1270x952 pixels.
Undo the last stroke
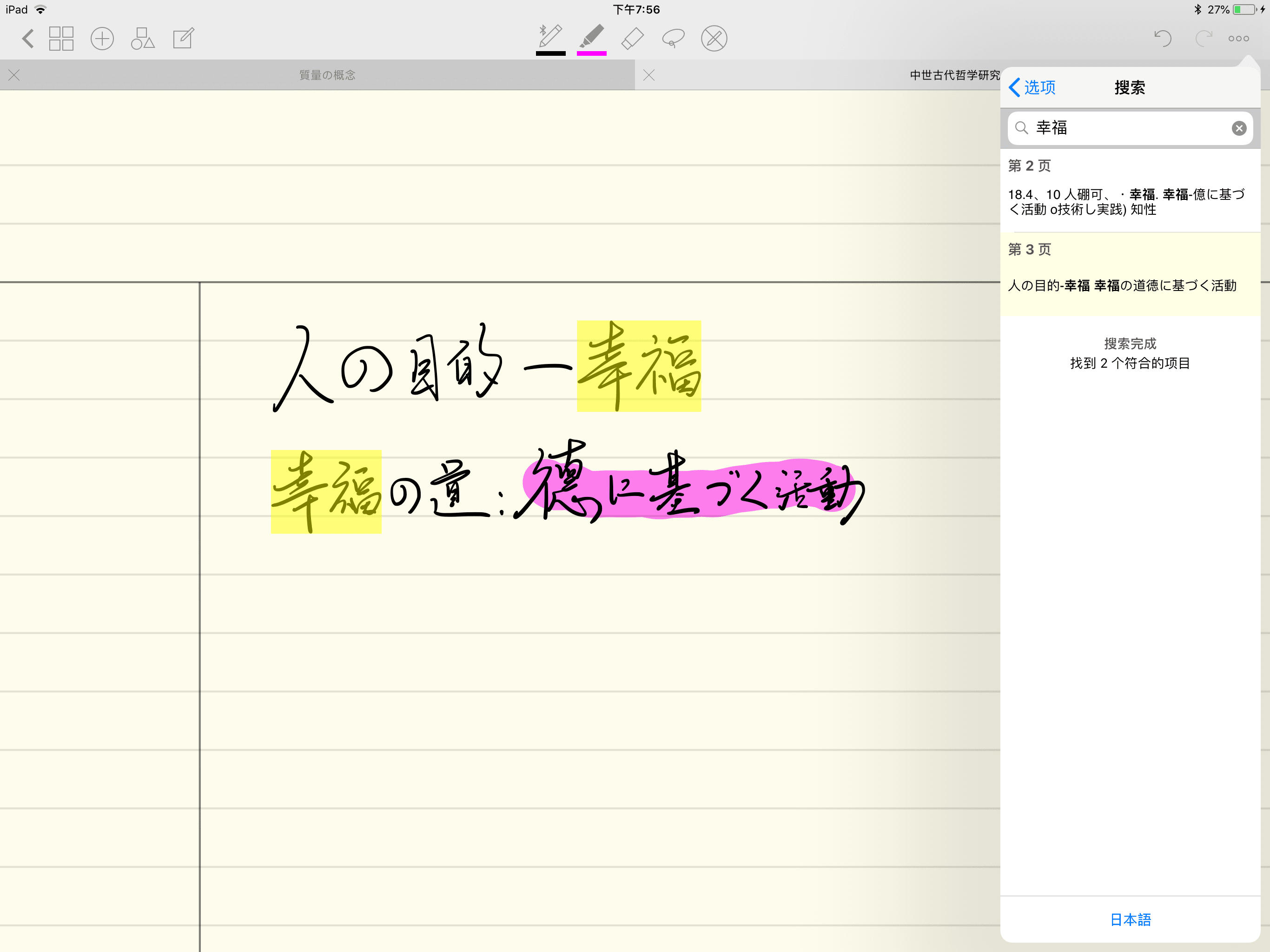click(1163, 39)
